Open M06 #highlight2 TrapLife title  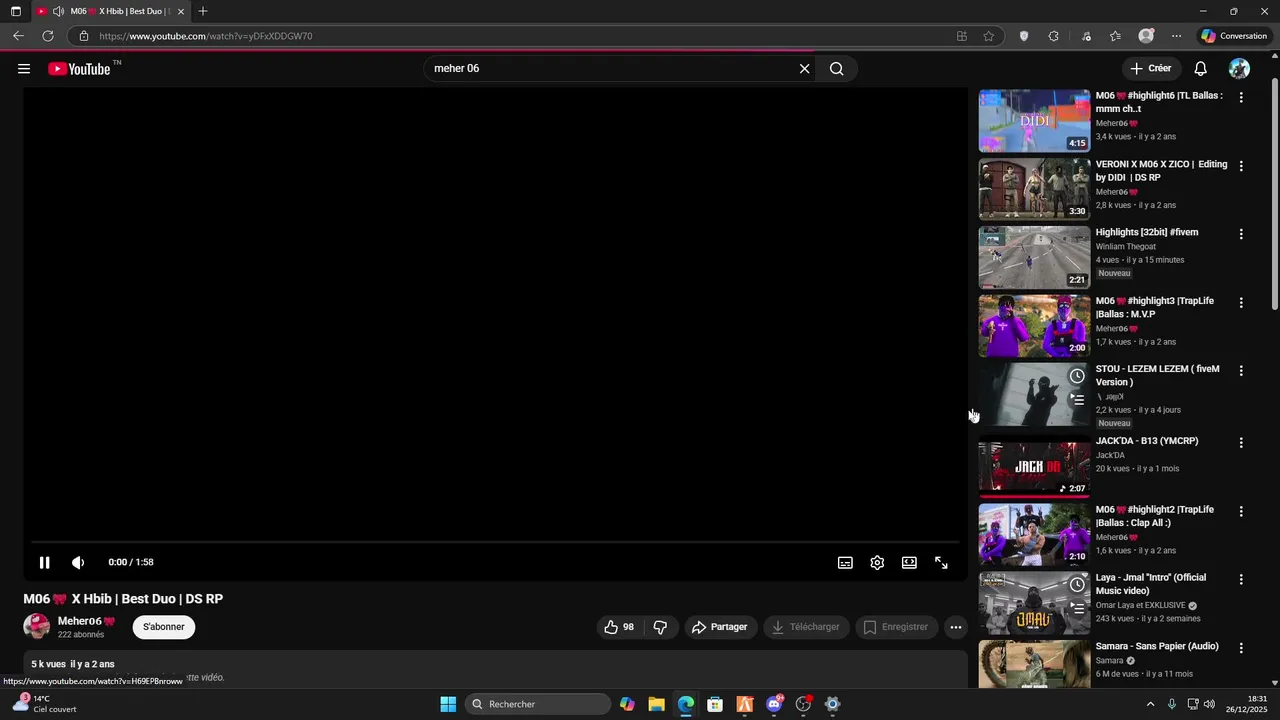click(x=1155, y=516)
